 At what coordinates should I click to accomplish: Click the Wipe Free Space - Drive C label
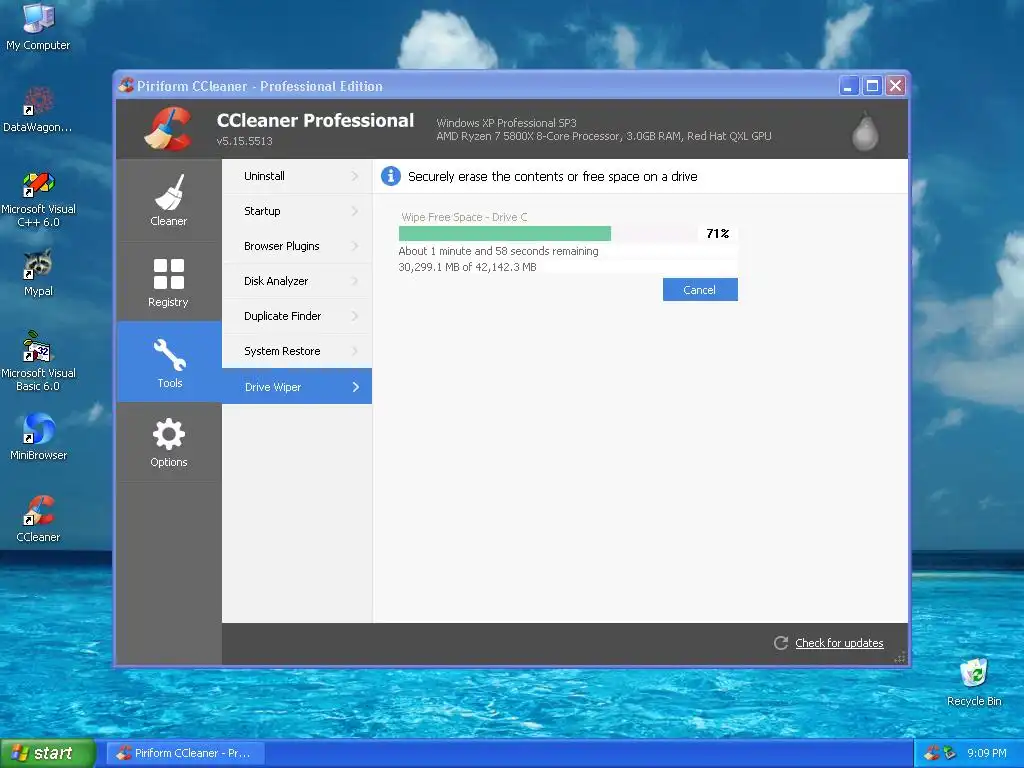pyautogui.click(x=464, y=217)
